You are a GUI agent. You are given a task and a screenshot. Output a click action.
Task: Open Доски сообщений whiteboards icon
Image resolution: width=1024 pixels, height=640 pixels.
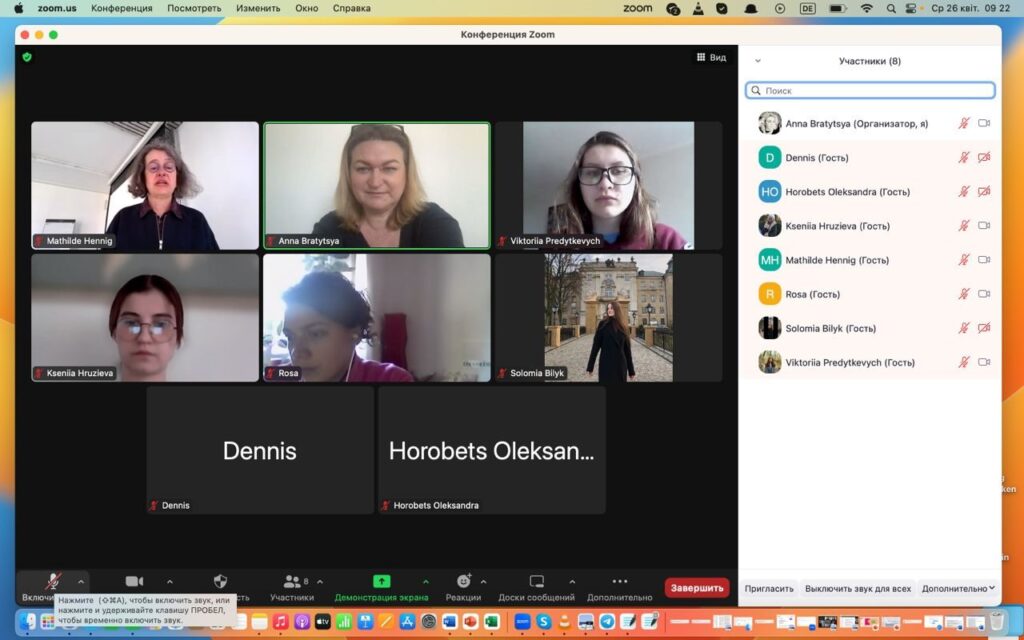click(x=537, y=581)
